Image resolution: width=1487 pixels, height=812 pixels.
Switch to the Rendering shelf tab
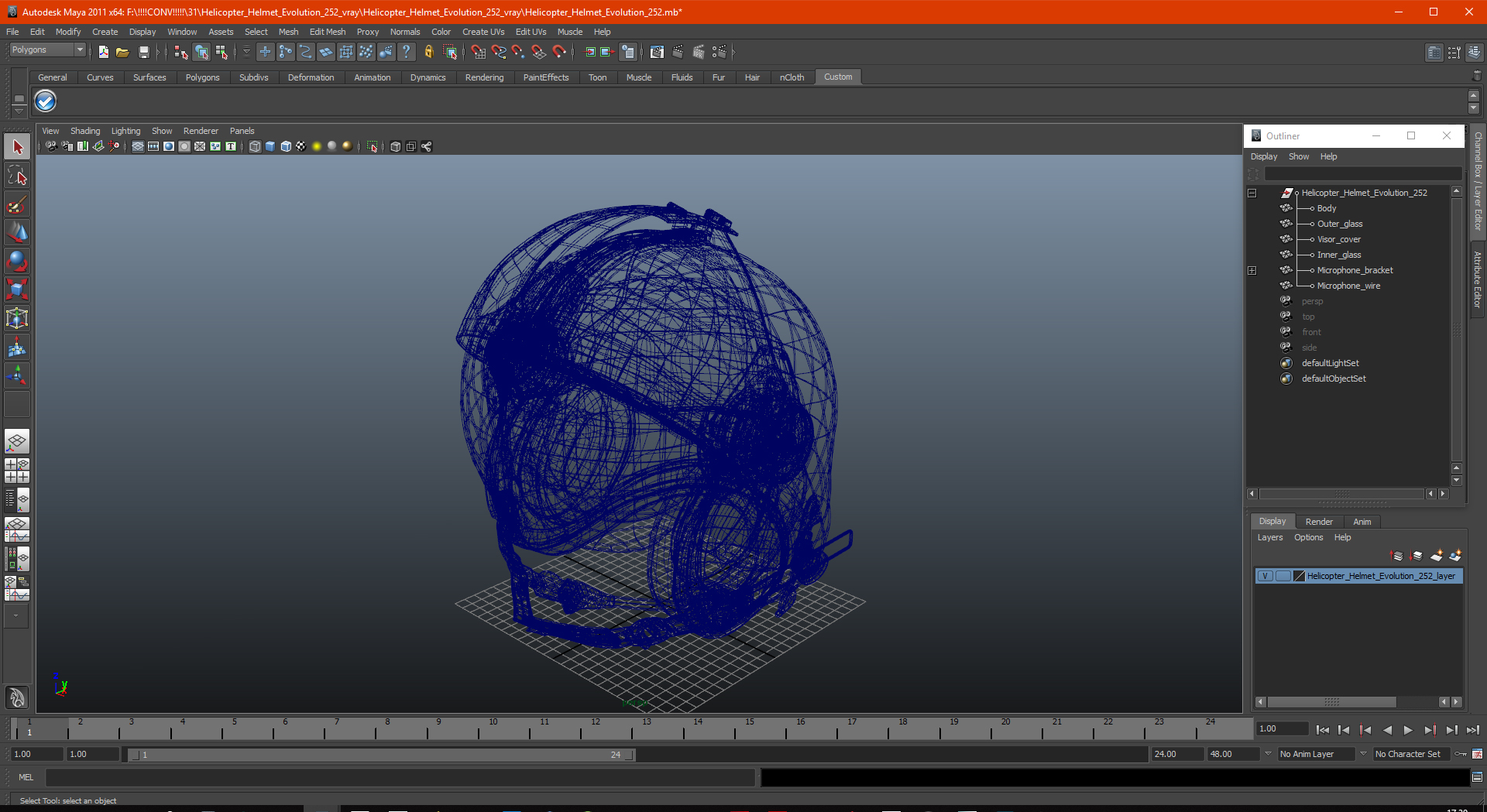coord(484,77)
